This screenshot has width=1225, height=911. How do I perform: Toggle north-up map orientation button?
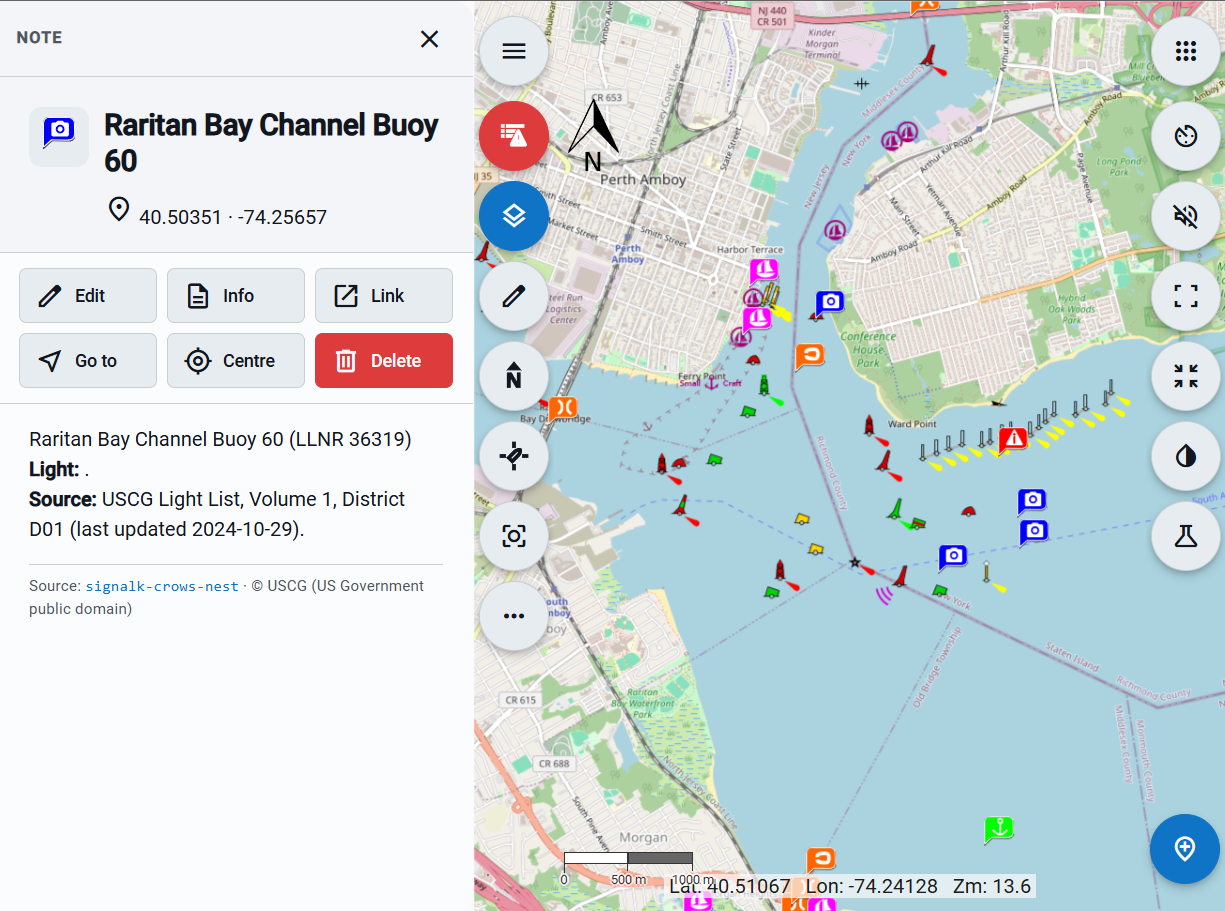pos(514,376)
